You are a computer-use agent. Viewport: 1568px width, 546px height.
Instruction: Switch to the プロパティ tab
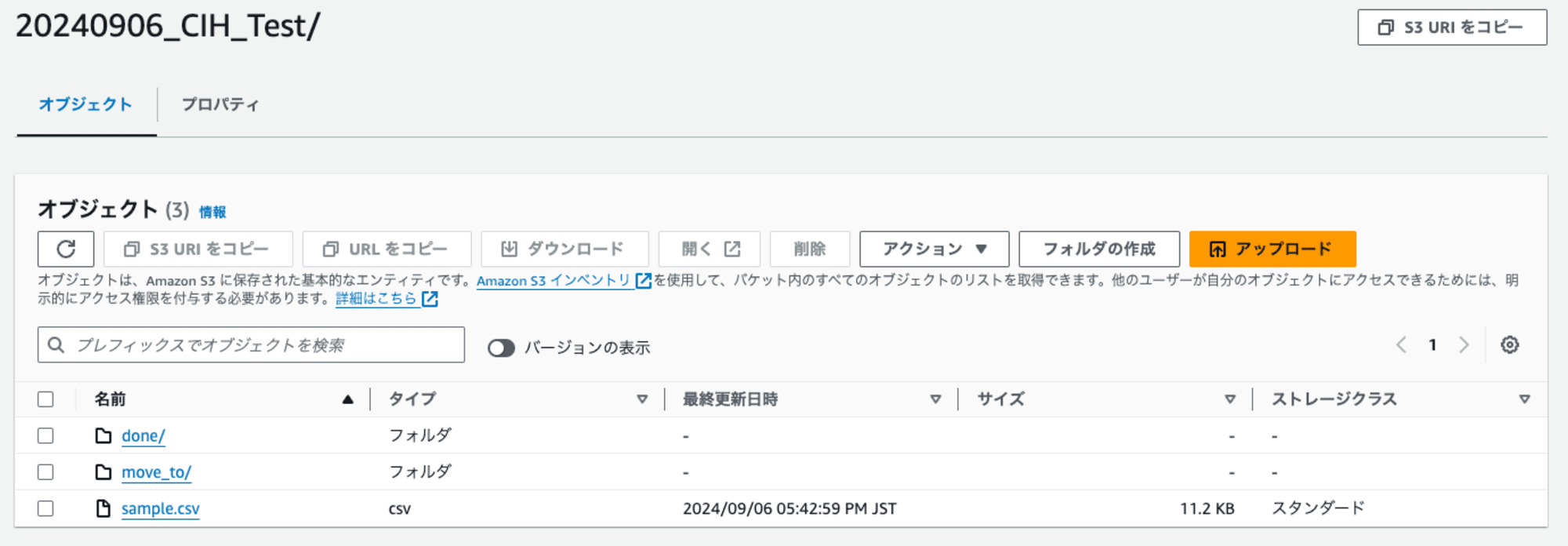pyautogui.click(x=220, y=104)
